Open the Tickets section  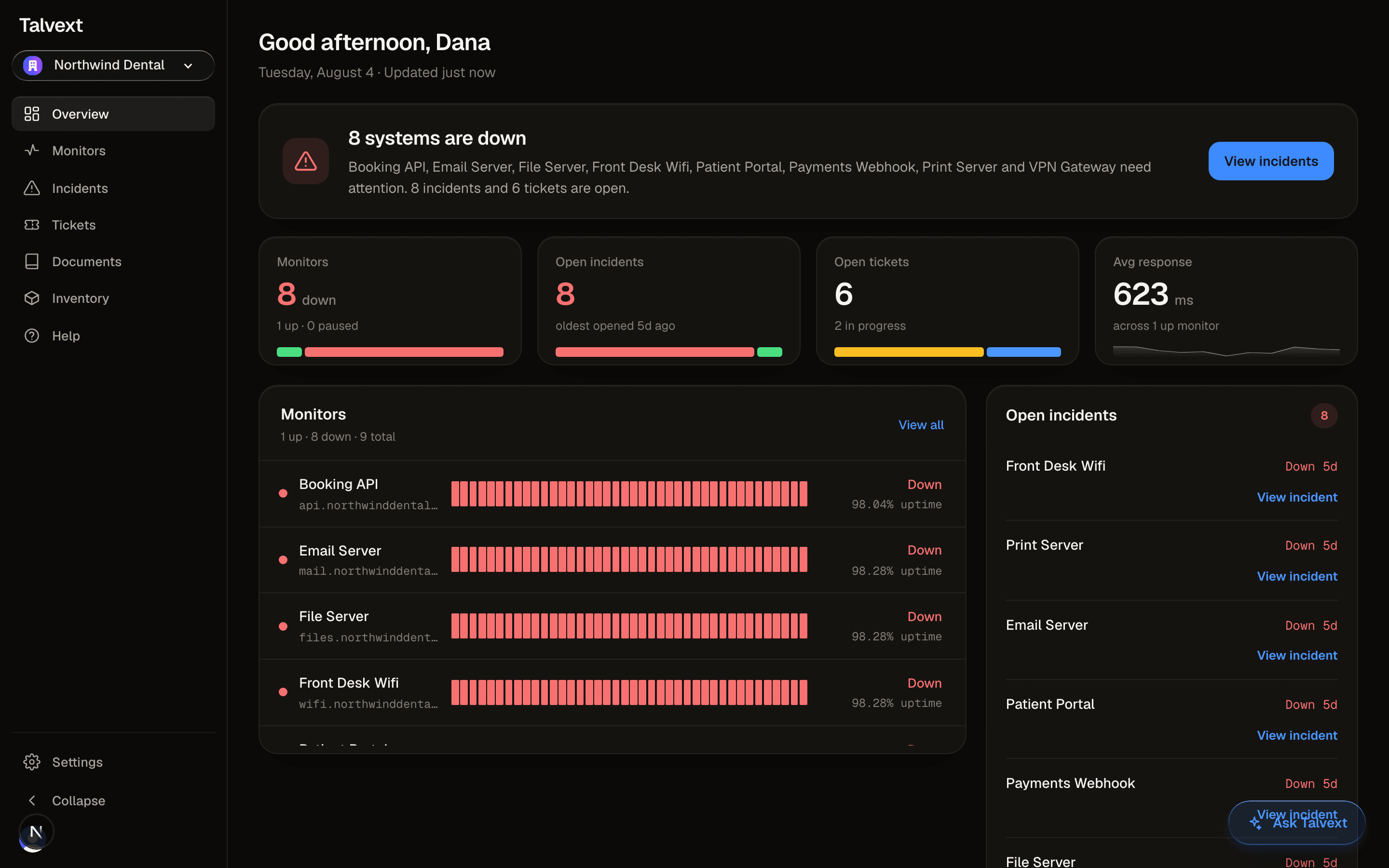(113, 224)
